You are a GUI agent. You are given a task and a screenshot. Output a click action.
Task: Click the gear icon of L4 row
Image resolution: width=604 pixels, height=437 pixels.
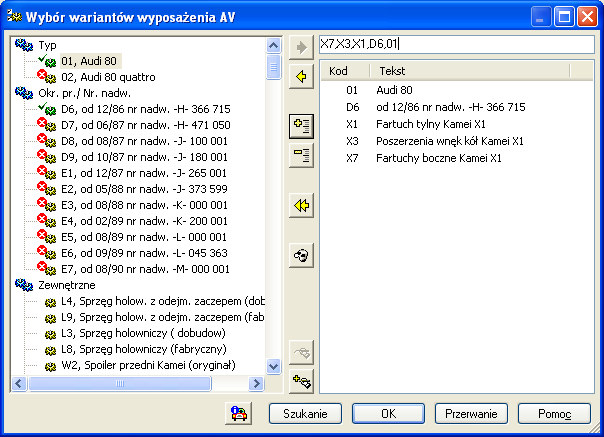coord(50,303)
